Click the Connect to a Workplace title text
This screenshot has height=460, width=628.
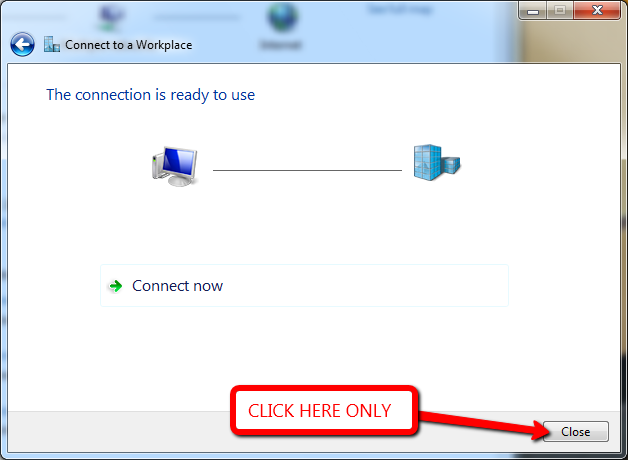129,45
